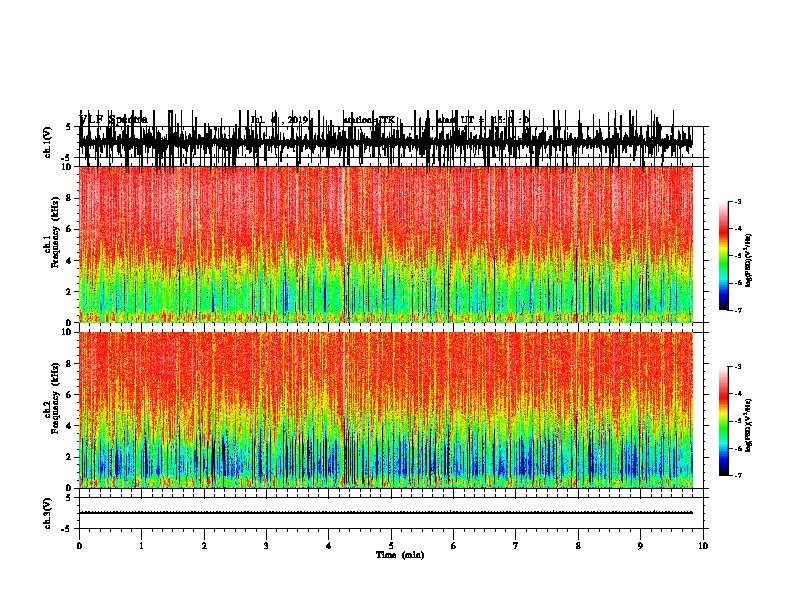Click the "-5" tick on ch.3(V) axis
792x612 pixels.
tap(67, 529)
